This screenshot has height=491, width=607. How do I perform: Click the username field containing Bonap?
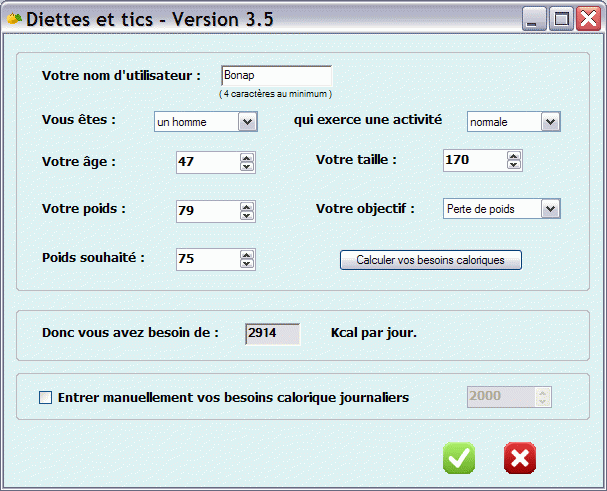[x=275, y=76]
